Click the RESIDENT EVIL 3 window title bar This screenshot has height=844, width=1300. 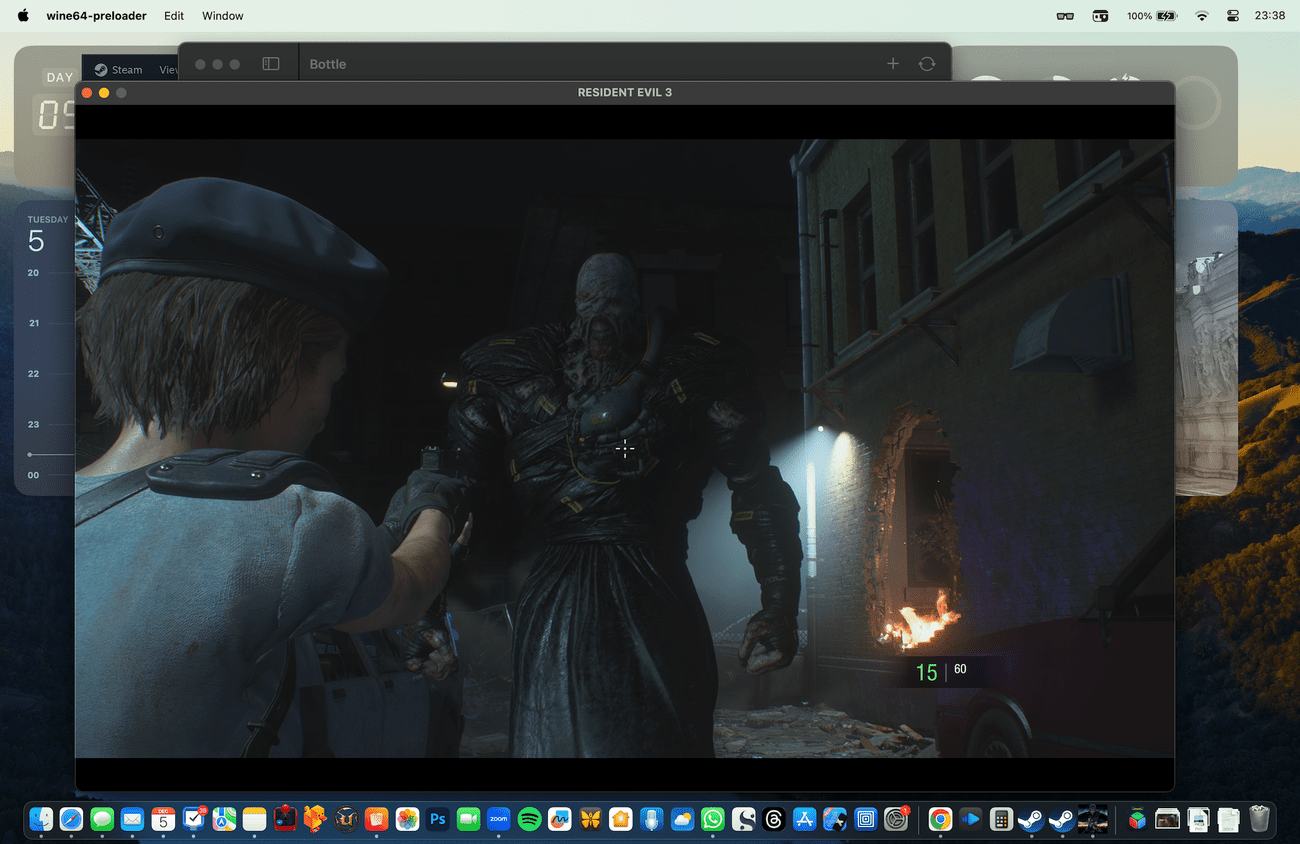624,93
